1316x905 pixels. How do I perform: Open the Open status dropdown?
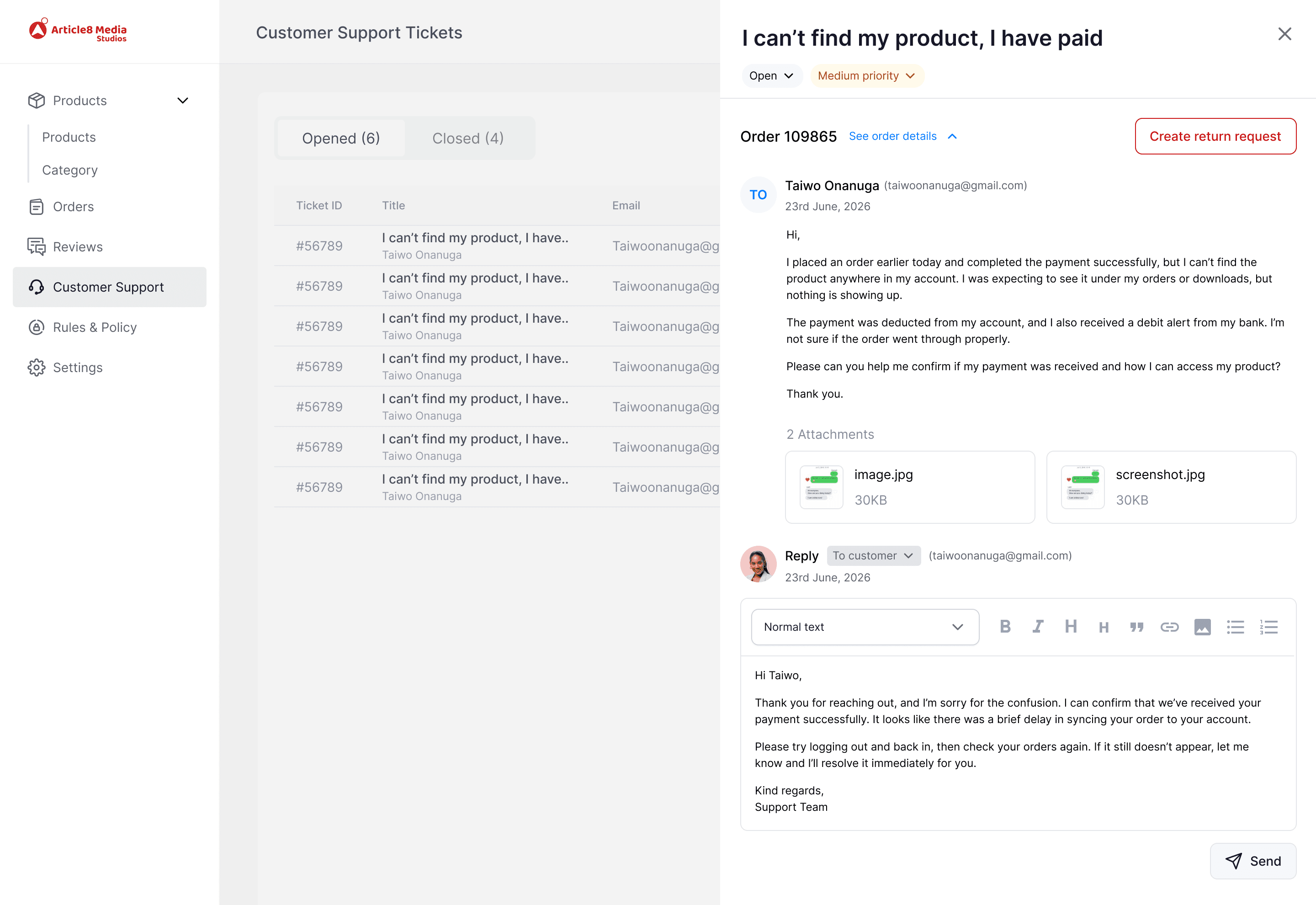click(771, 76)
